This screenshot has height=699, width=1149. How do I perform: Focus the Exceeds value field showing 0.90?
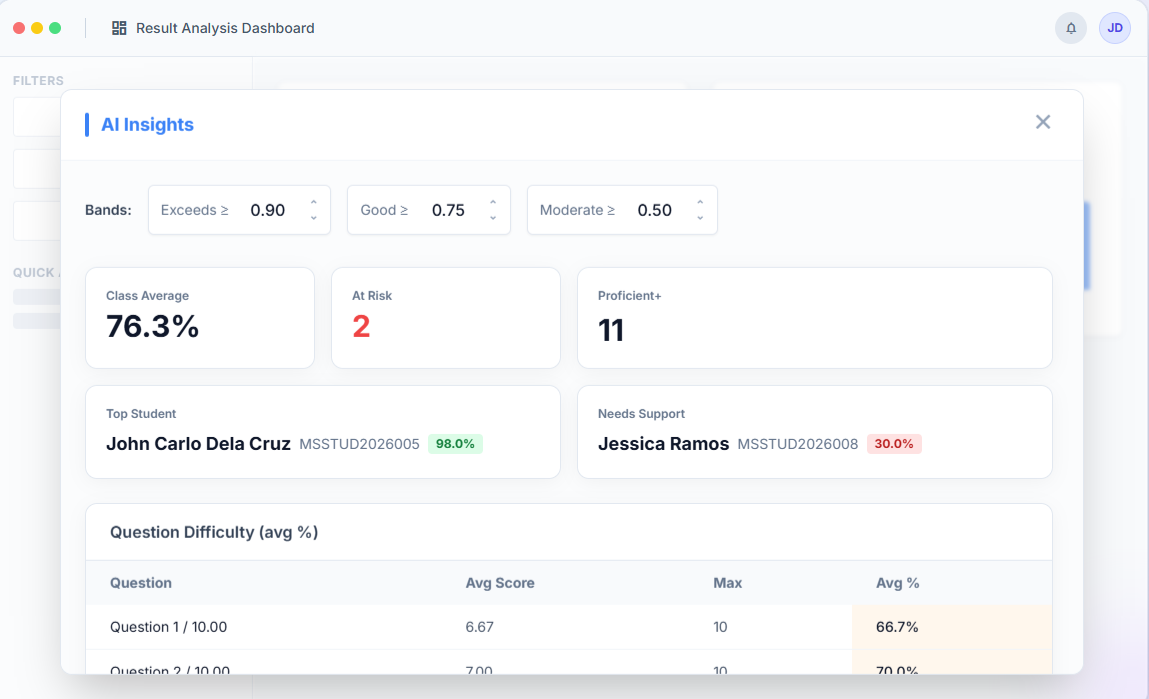(268, 210)
